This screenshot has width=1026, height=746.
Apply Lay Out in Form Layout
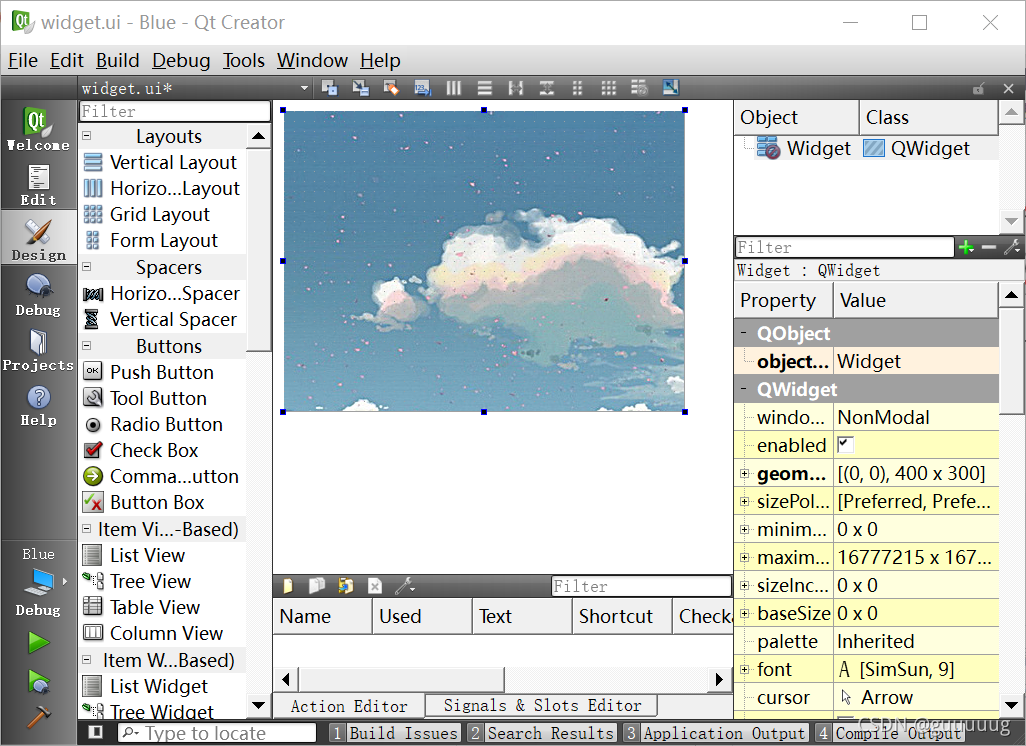point(577,88)
